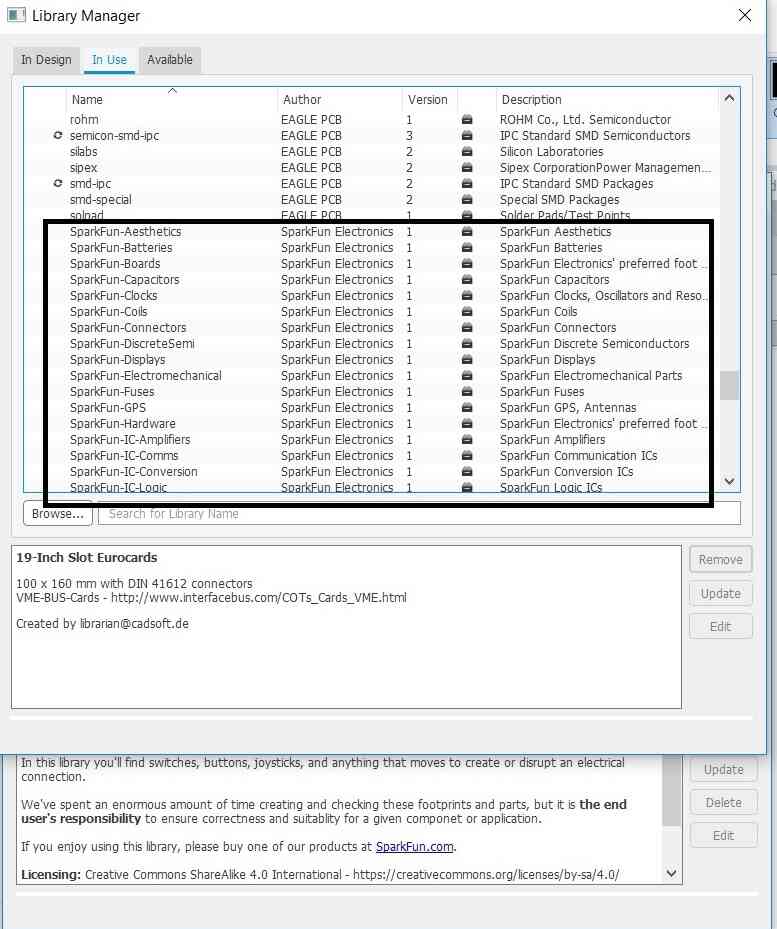Click the library icon in SparkFun-Clocks row
The height and width of the screenshot is (929, 777).
pyautogui.click(x=467, y=296)
